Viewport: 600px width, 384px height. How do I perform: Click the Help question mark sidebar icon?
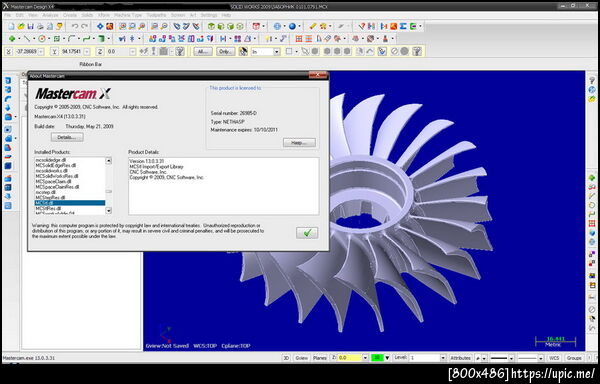tap(592, 80)
